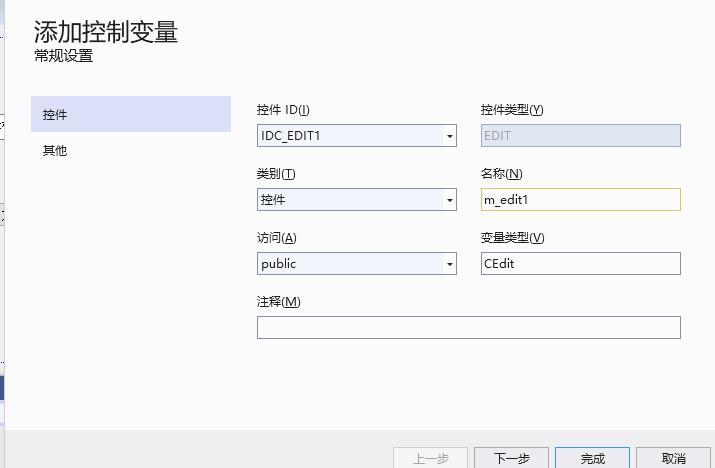Switch to the 其他 tab
715x468 pixels.
pyautogui.click(x=55, y=151)
